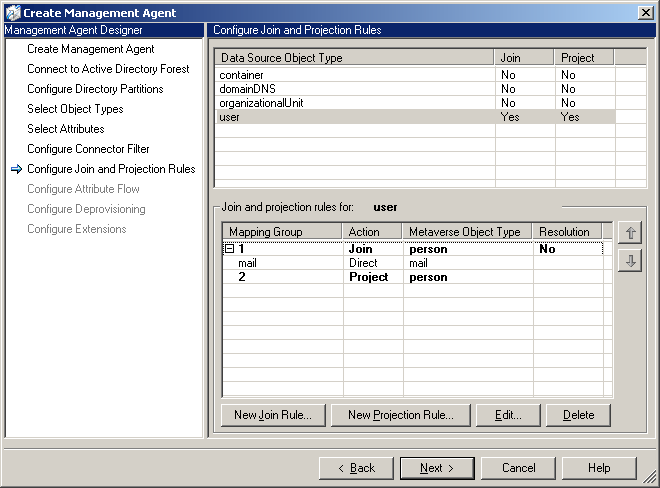Click the Create Management Agent title icon

point(11,12)
